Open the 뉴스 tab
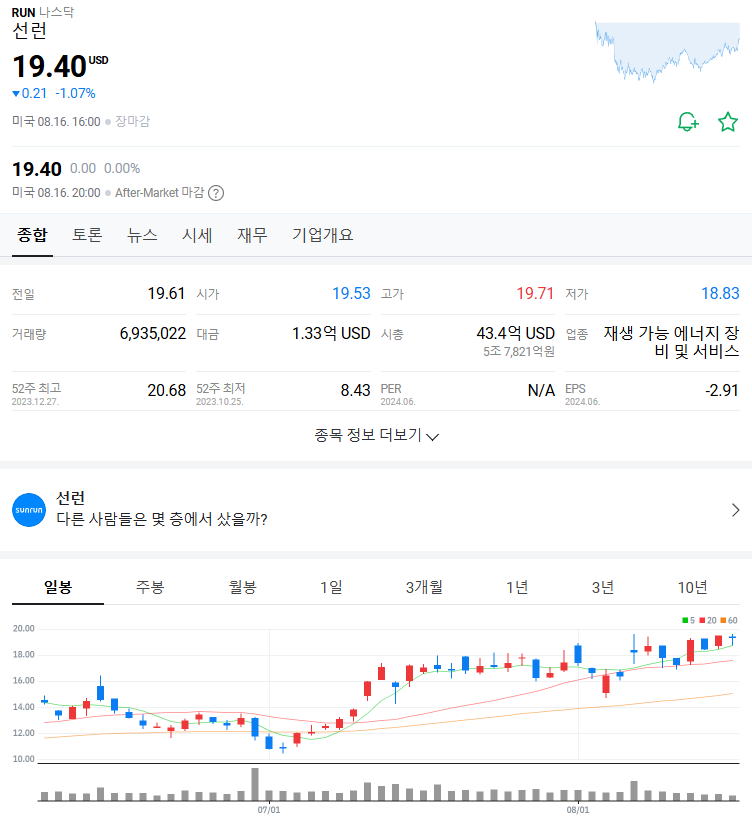Screen dimensions: 752x824 point(142,234)
